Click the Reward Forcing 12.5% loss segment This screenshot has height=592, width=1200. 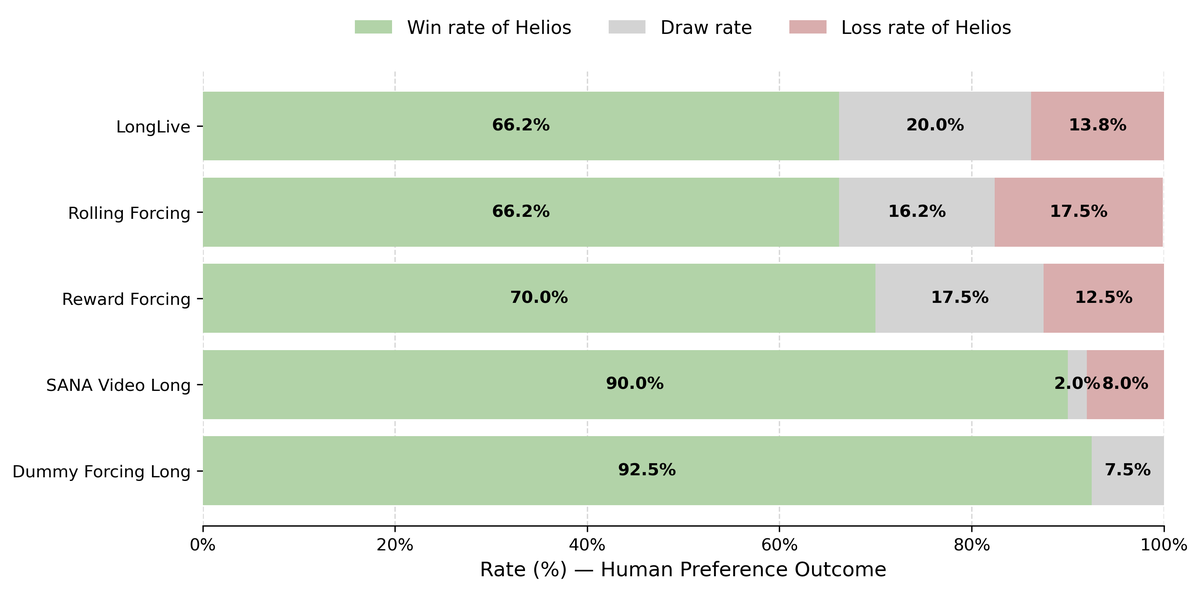point(1104,298)
